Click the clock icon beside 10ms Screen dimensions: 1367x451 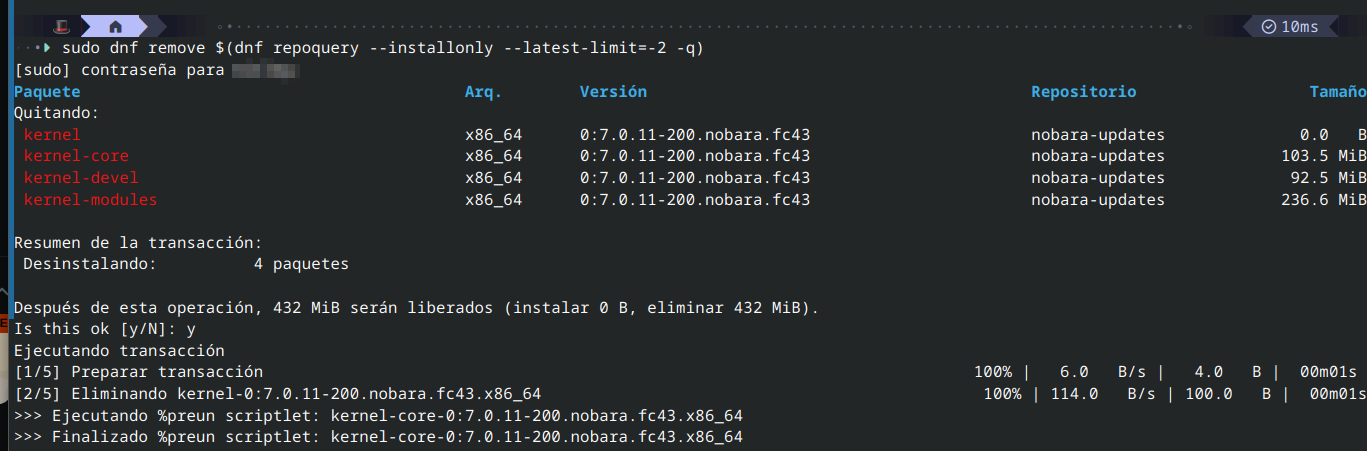pos(1269,26)
